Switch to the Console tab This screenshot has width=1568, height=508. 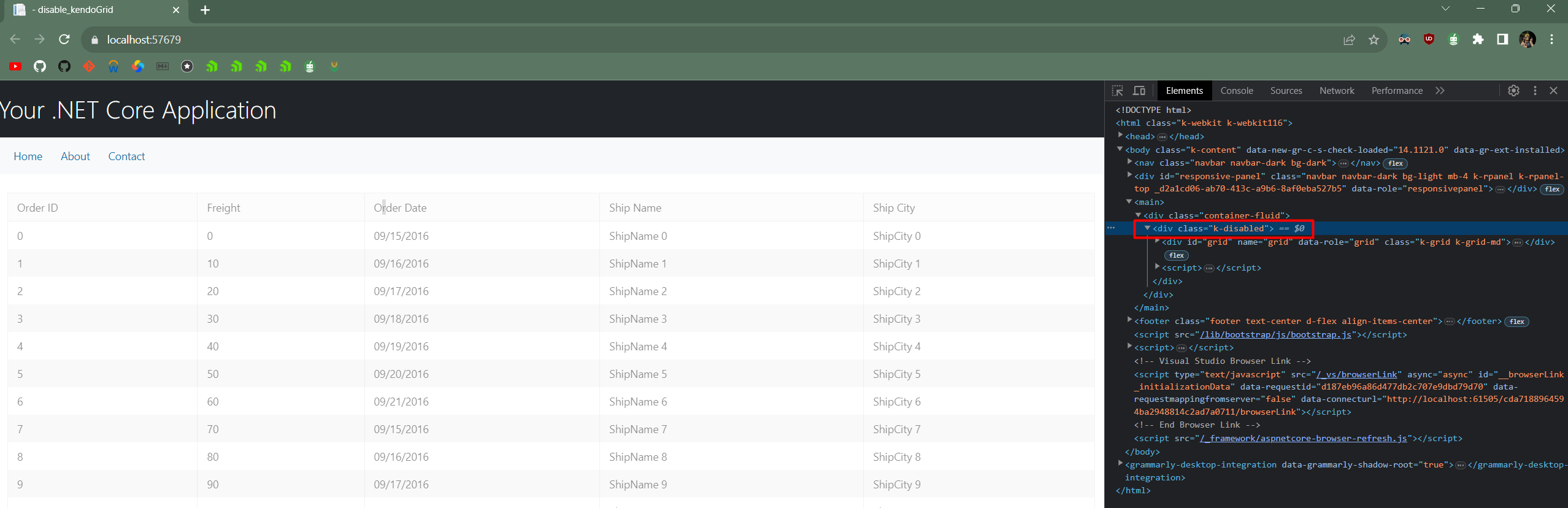click(1236, 91)
